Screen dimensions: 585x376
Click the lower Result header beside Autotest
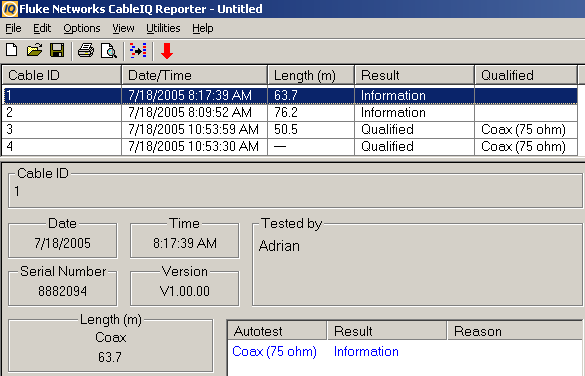387,331
